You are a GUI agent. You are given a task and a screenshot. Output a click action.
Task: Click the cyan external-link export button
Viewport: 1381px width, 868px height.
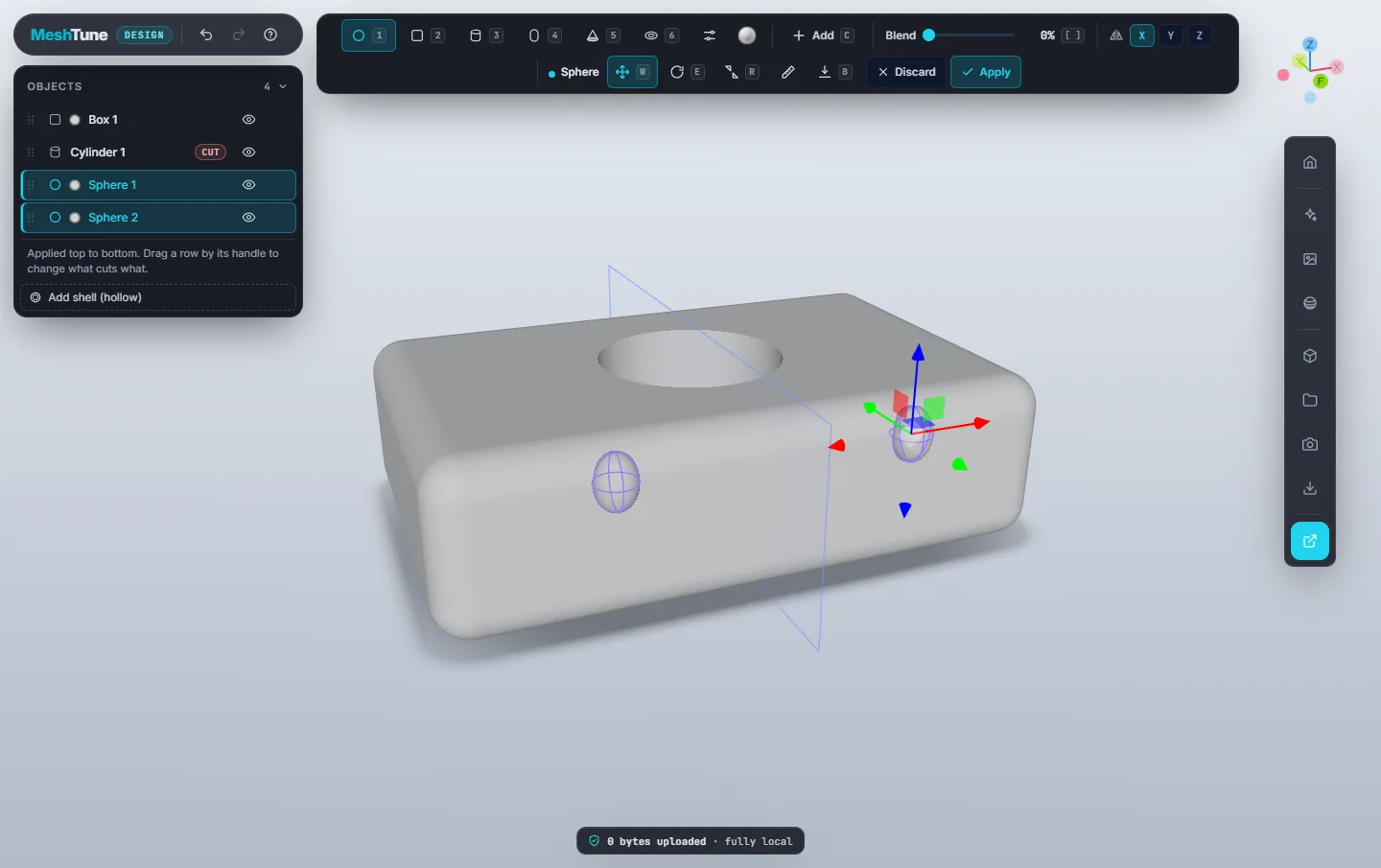1310,541
